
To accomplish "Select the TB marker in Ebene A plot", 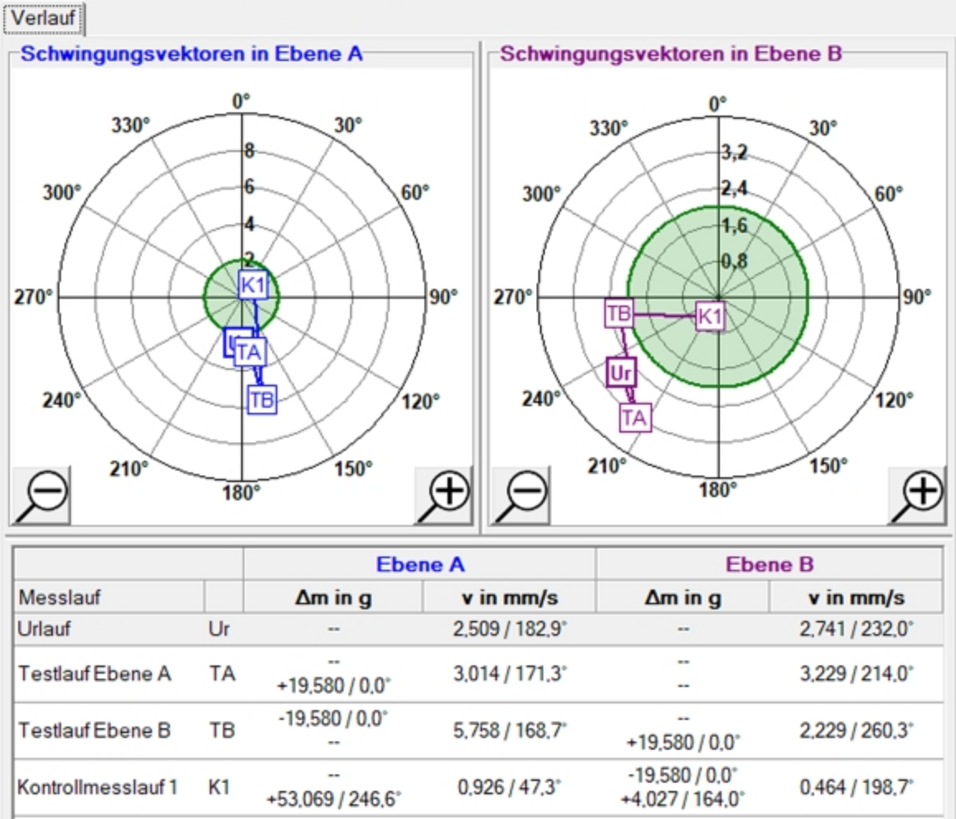I will tap(261, 400).
